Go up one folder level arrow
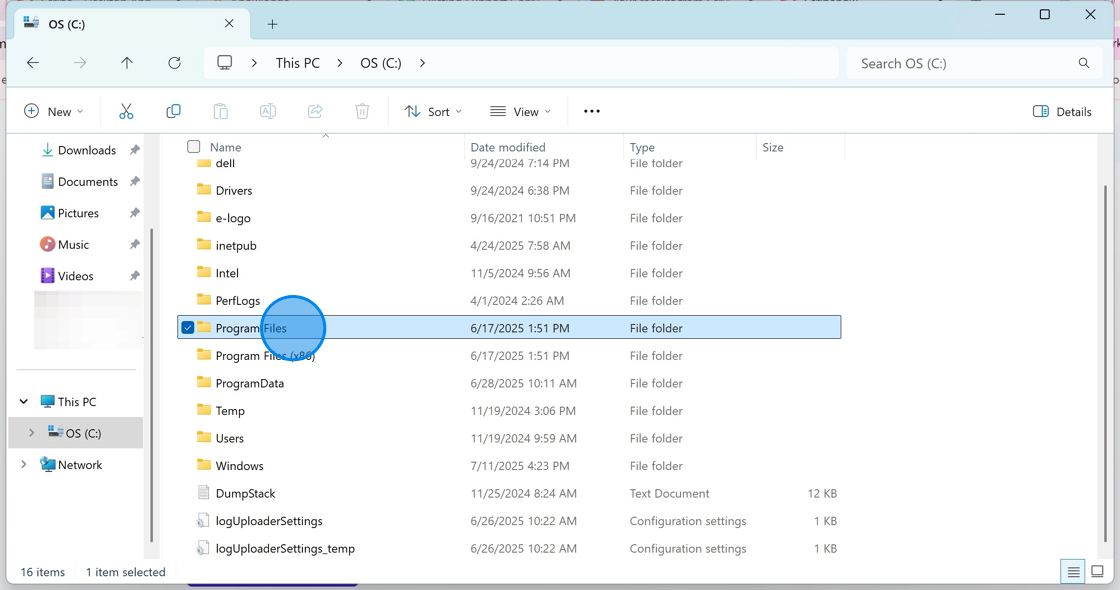Image resolution: width=1120 pixels, height=590 pixels. tap(127, 63)
